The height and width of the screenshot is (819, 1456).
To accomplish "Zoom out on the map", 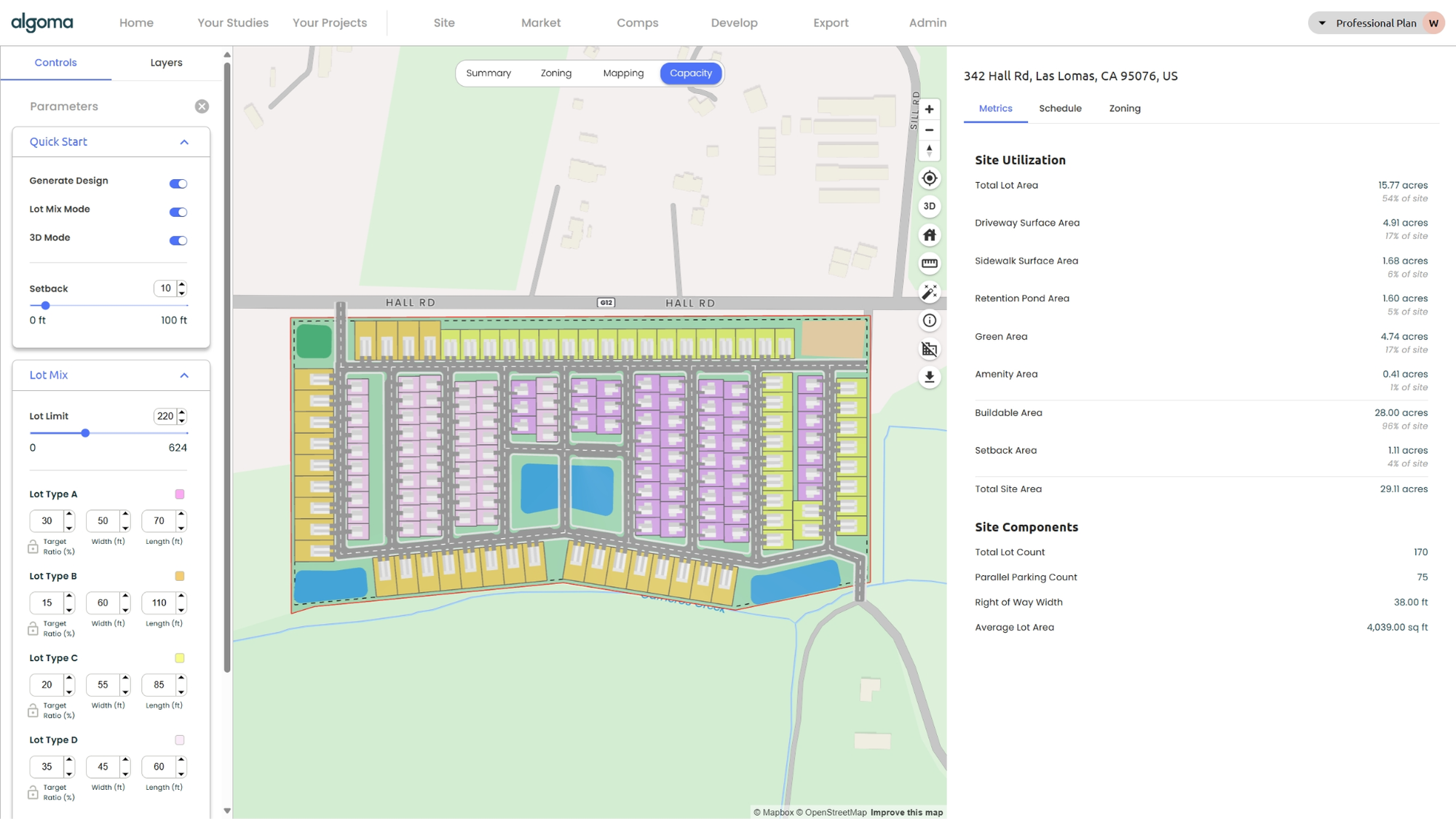I will point(929,130).
